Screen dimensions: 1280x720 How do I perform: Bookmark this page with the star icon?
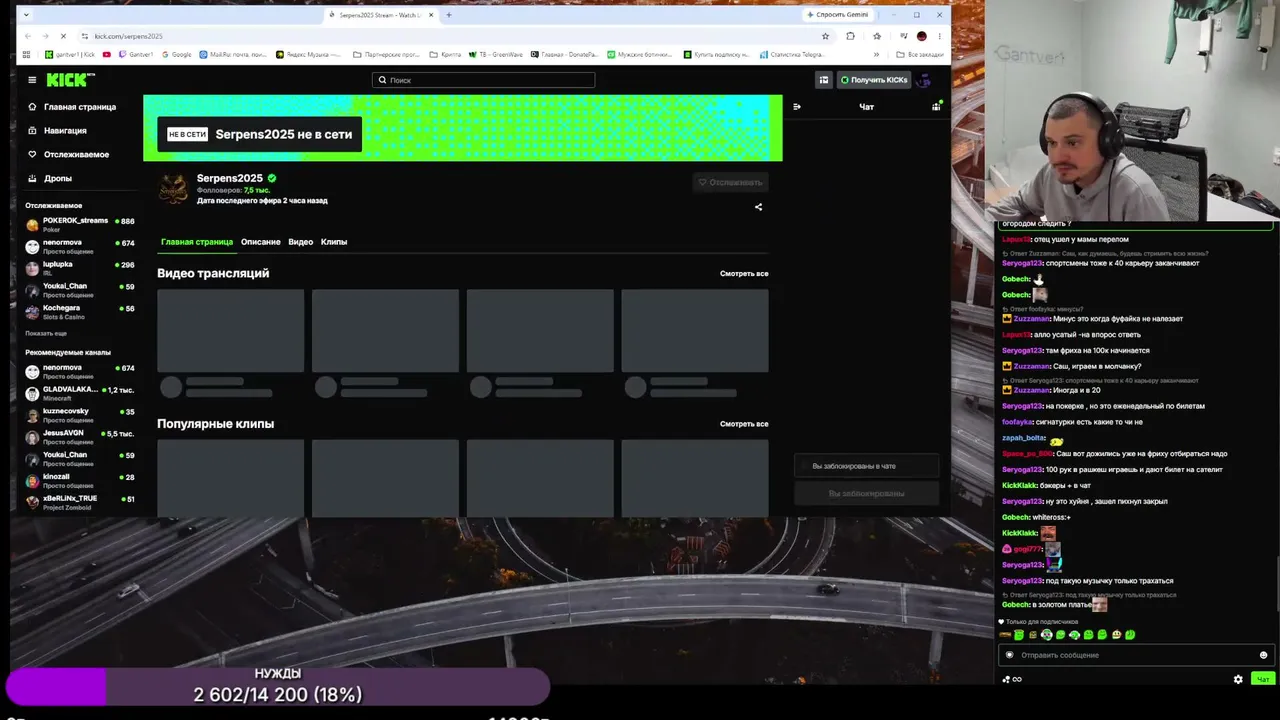pos(825,36)
